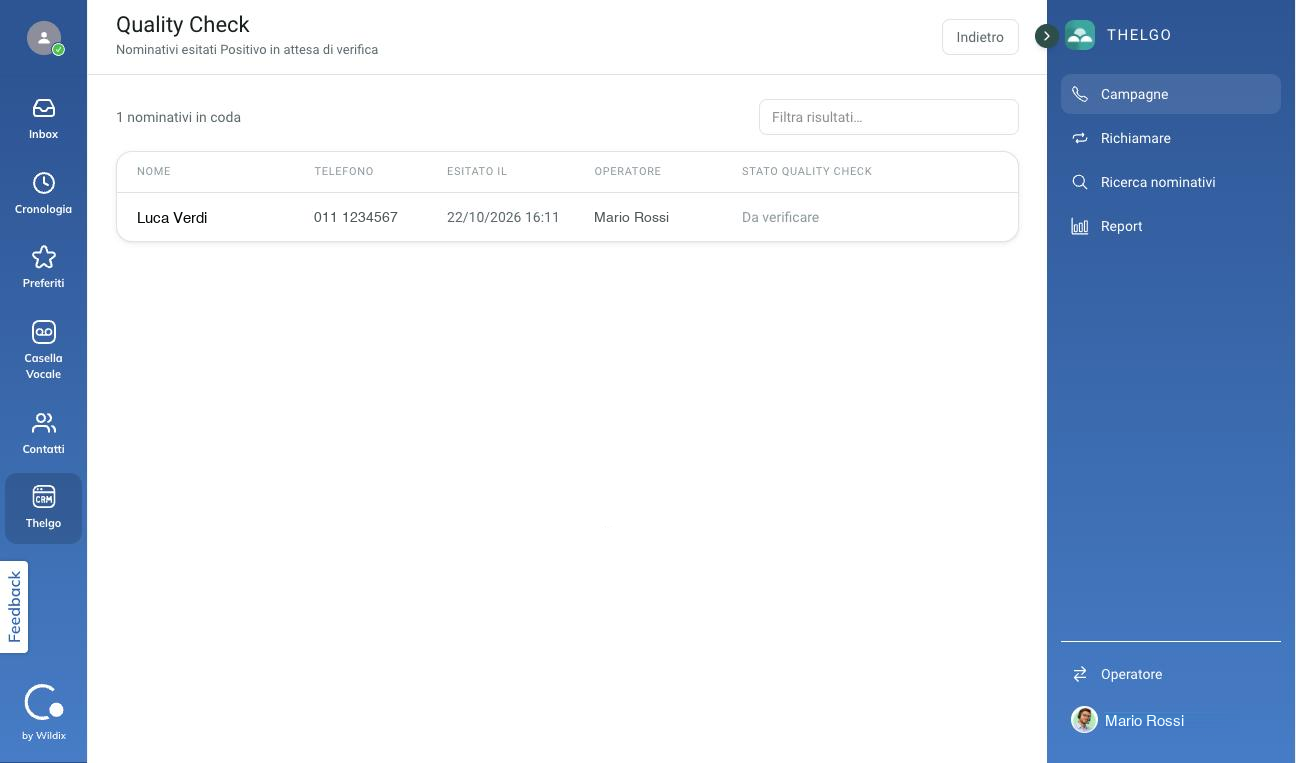
Task: Open the Inbox icon in left sidebar
Action: (43, 108)
